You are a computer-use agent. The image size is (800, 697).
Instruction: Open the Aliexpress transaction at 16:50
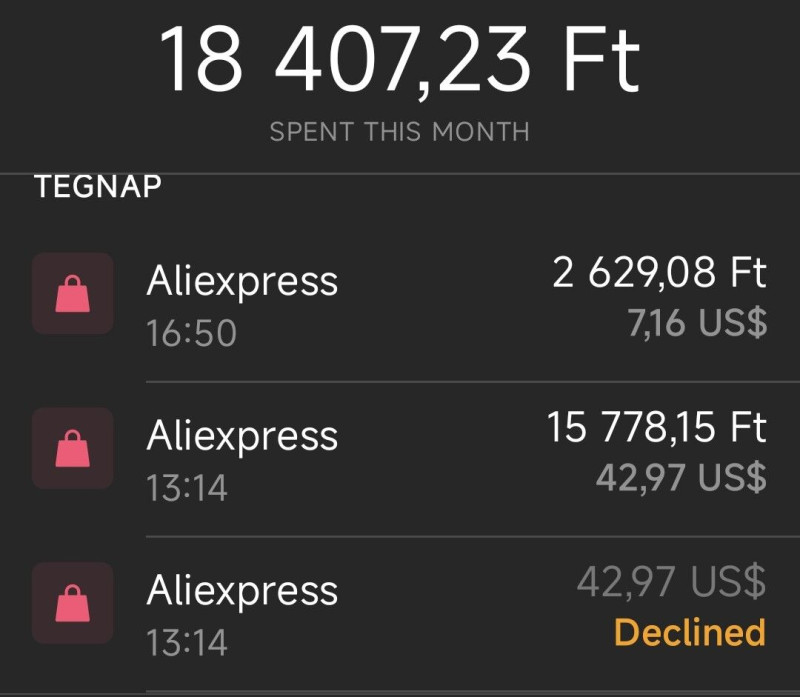tap(400, 305)
